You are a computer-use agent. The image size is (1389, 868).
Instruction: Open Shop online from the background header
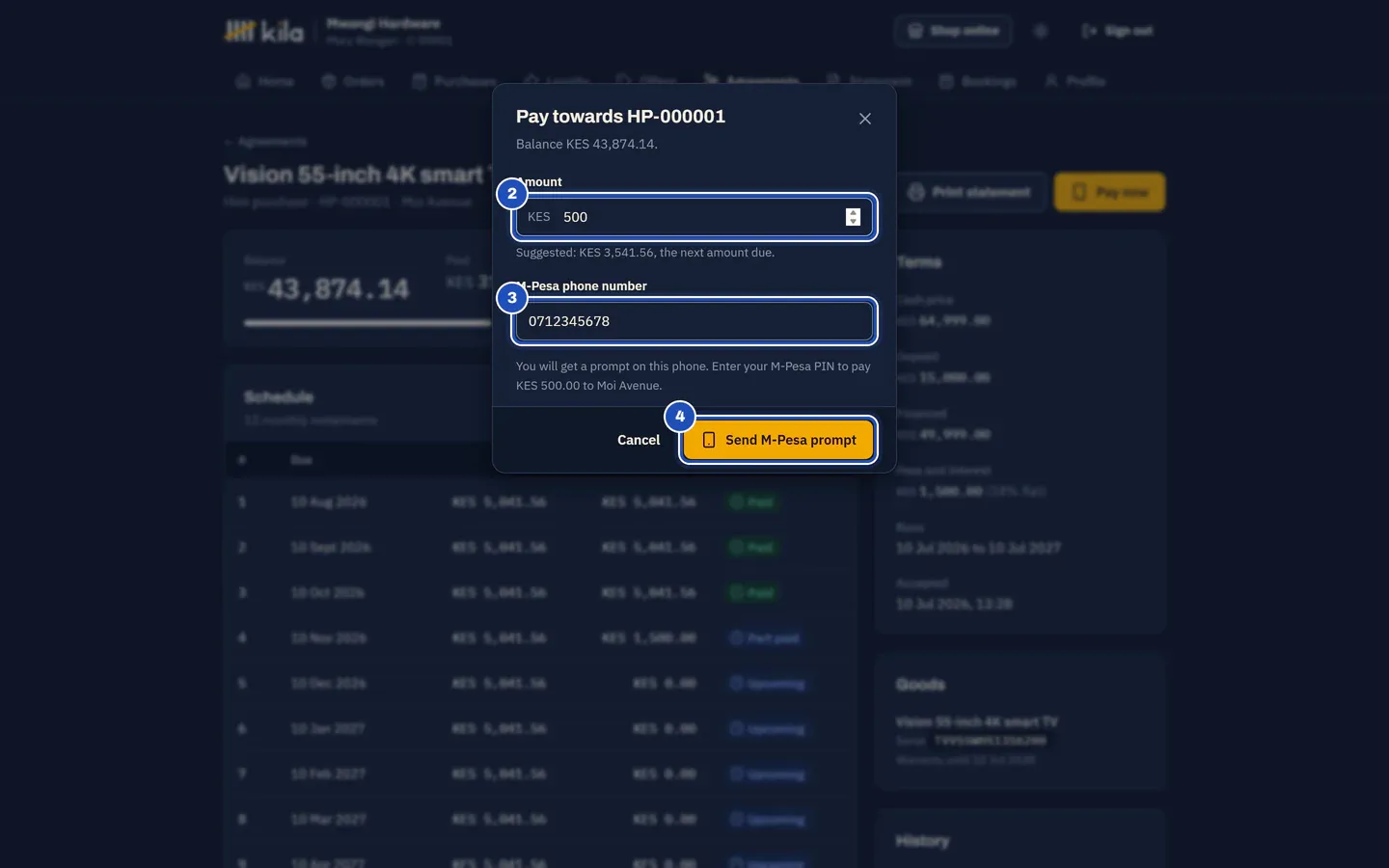[953, 31]
